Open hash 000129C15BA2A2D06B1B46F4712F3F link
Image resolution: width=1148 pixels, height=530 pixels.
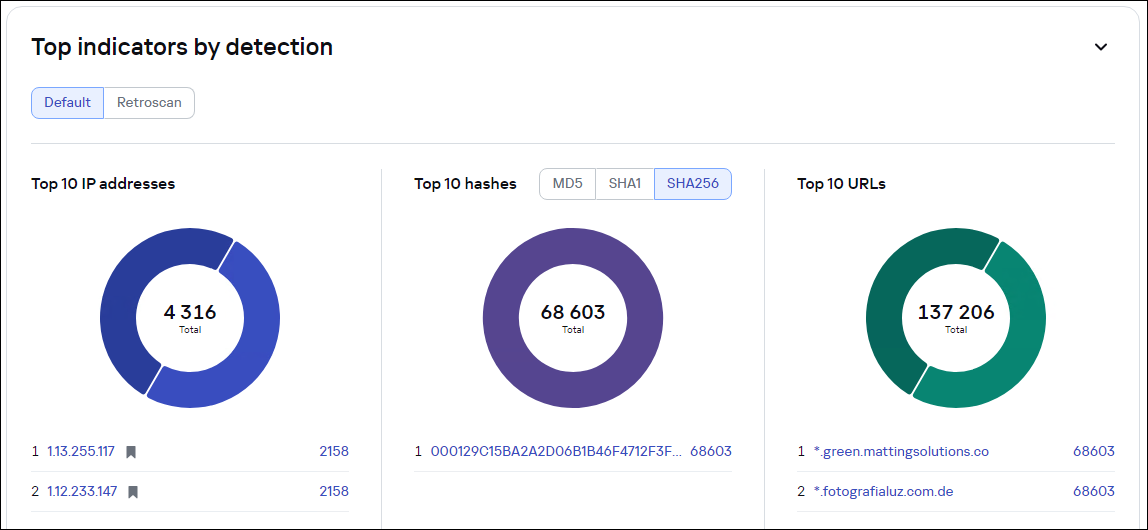click(556, 452)
